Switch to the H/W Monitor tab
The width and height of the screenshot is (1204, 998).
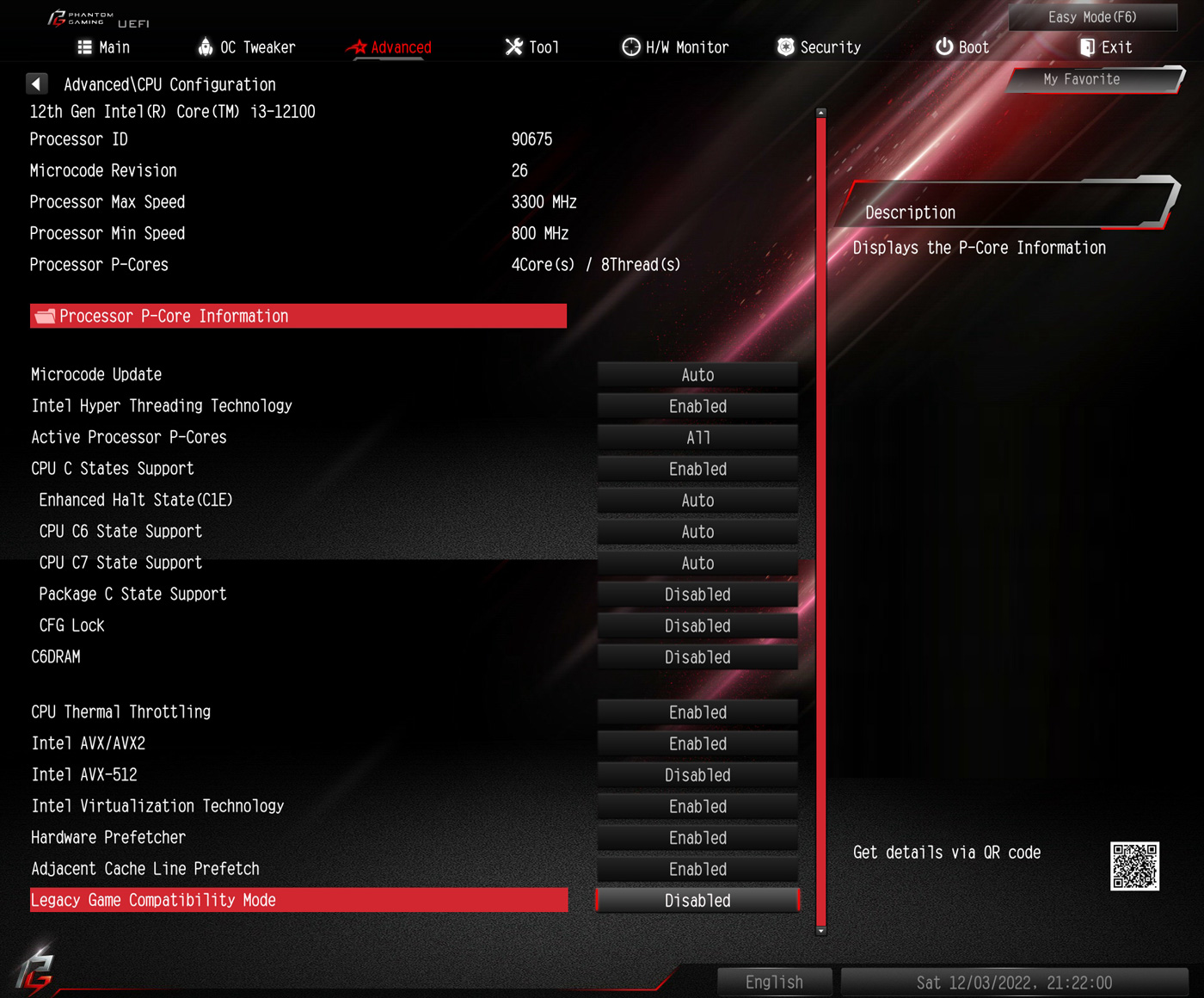(675, 47)
